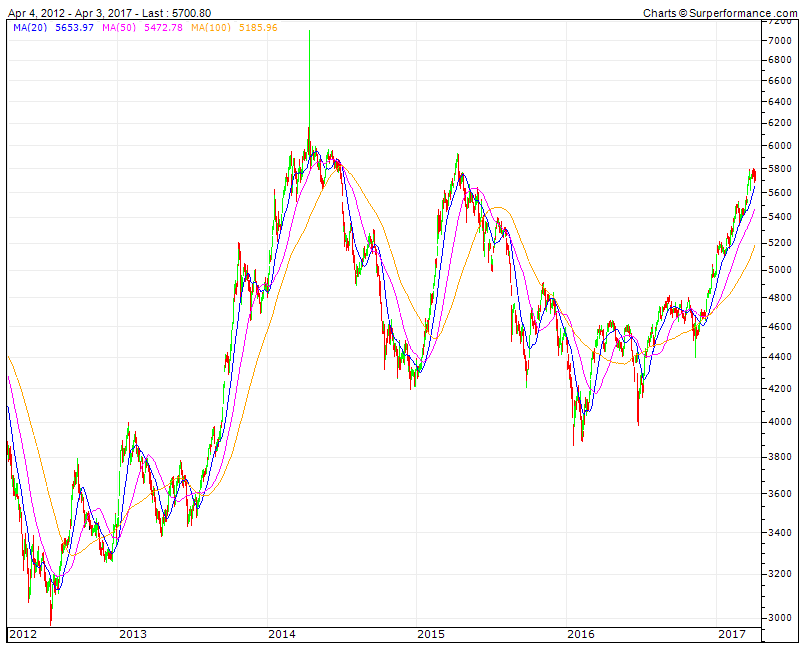
Task: Click the 3400 price axis label
Action: click(780, 533)
